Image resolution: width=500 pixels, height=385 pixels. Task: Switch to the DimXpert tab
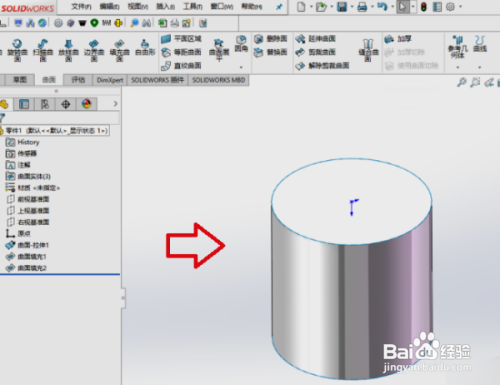tap(110, 80)
